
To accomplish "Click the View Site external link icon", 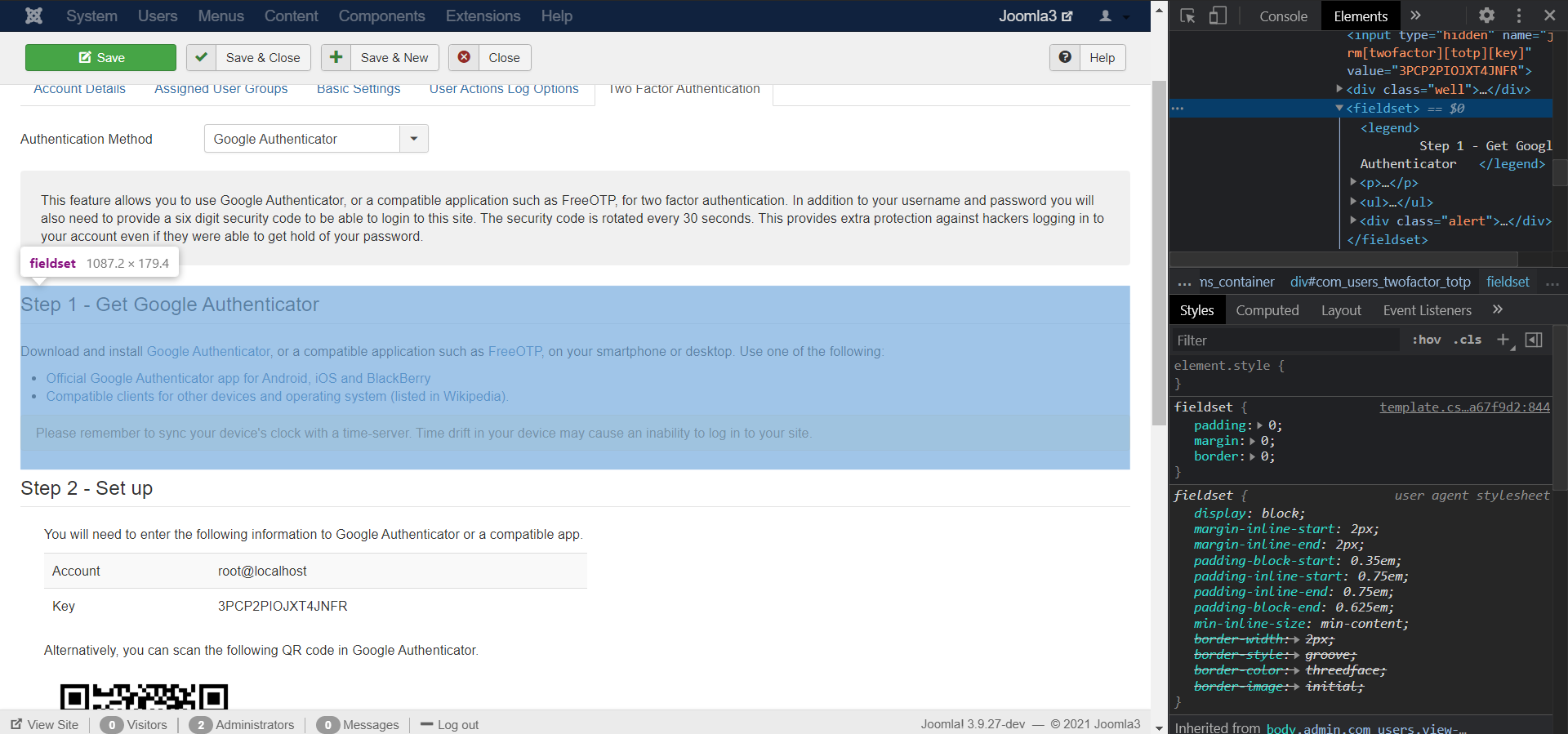I will [16, 724].
